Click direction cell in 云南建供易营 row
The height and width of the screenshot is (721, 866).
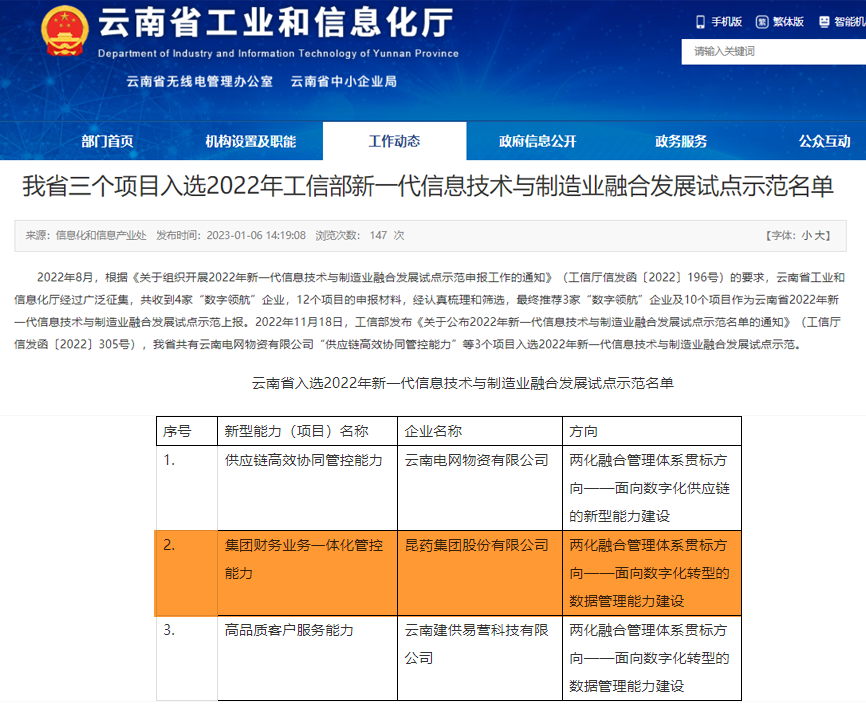650,659
